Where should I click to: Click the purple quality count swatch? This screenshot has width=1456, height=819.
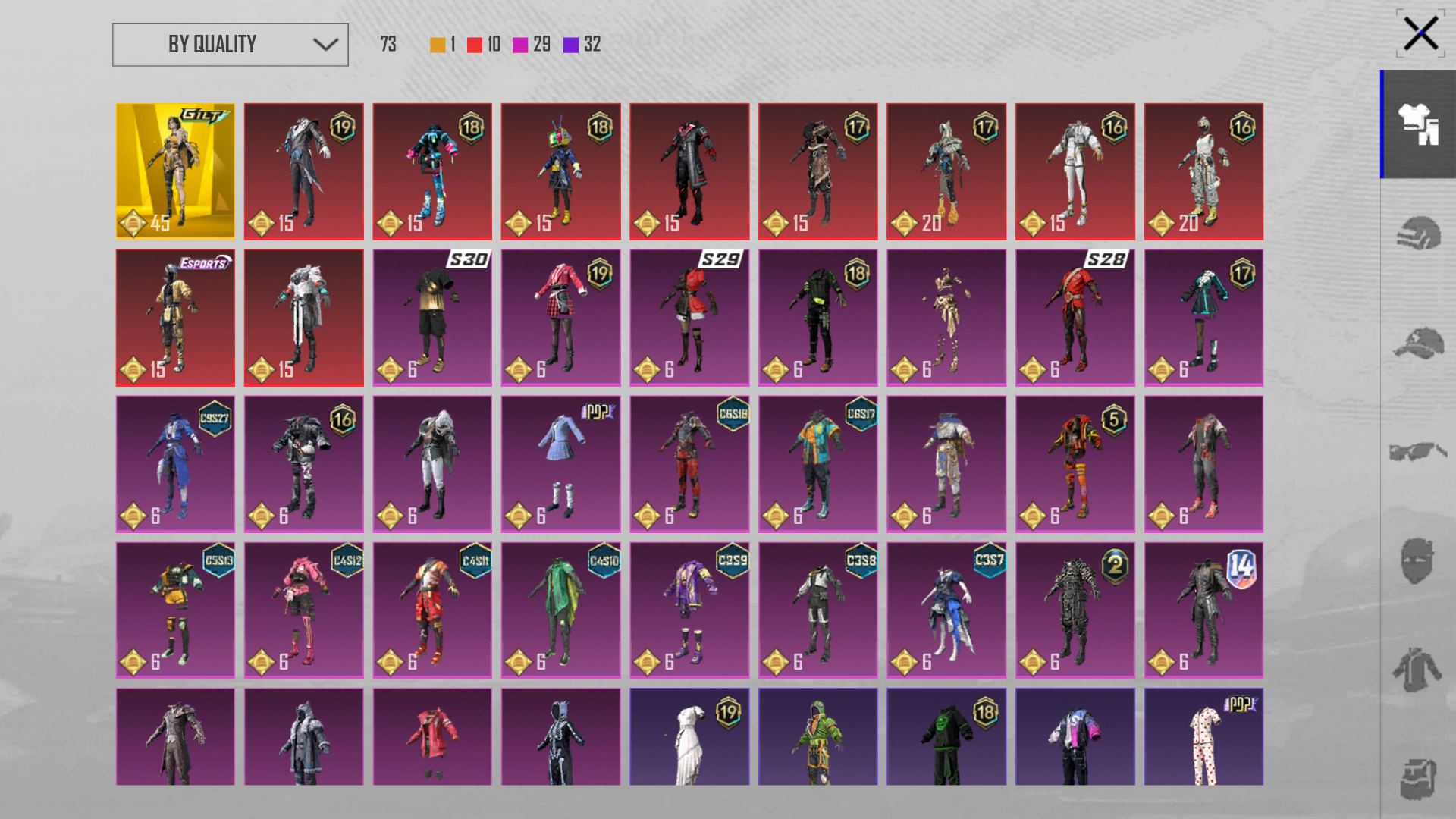pyautogui.click(x=571, y=45)
